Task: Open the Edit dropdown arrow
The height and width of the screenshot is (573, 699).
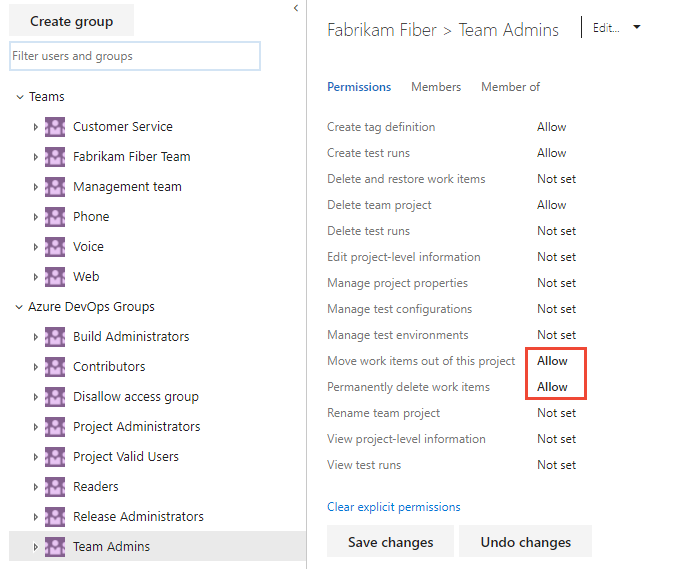Action: pyautogui.click(x=637, y=28)
